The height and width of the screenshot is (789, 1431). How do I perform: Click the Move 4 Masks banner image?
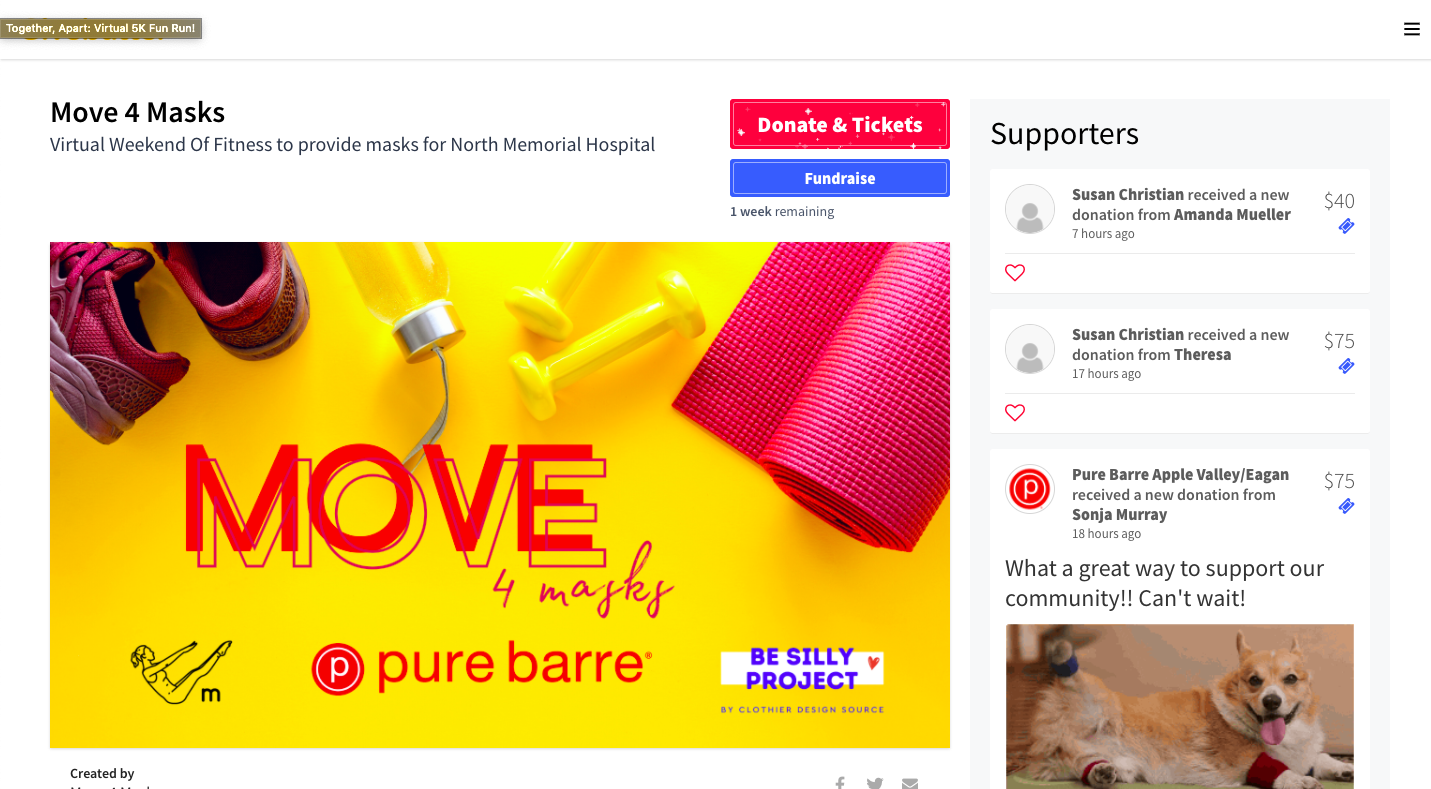click(500, 495)
